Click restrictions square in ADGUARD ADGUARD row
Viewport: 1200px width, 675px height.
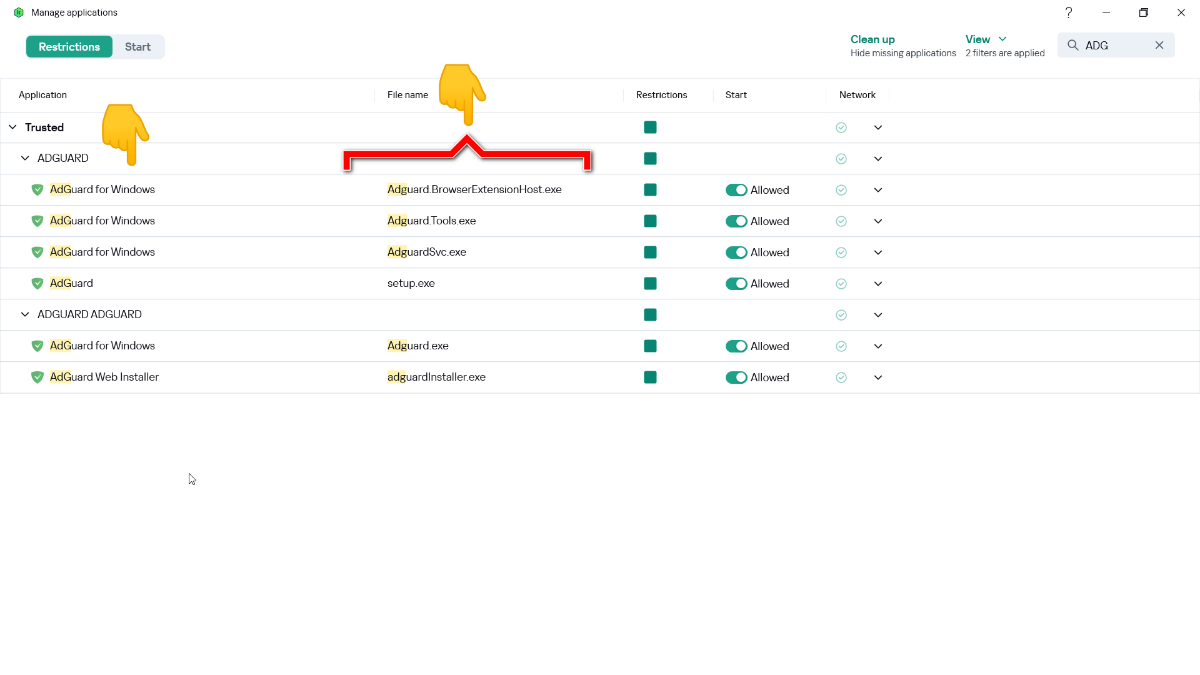(650, 315)
